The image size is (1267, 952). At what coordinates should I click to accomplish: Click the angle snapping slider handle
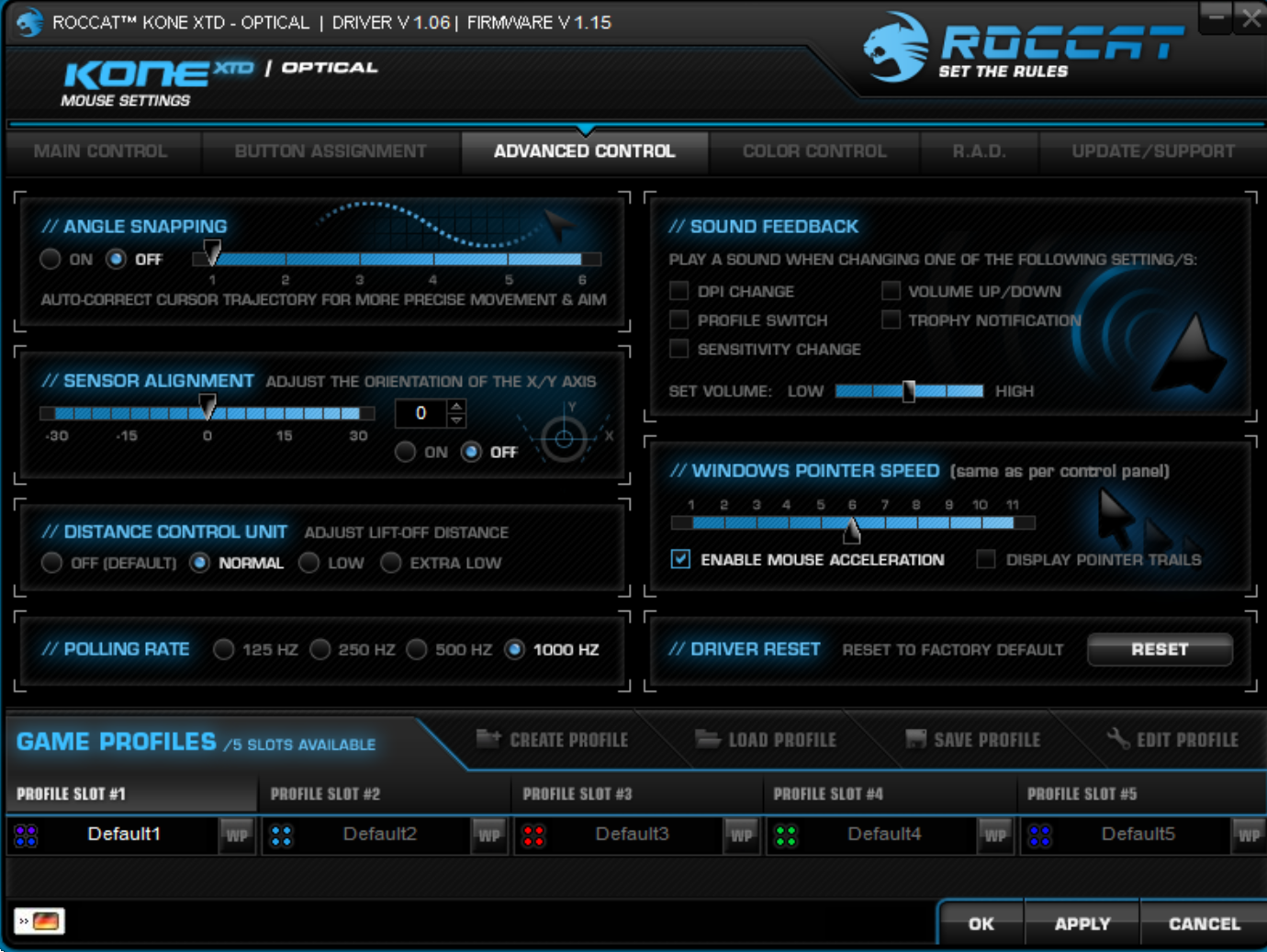[x=212, y=253]
